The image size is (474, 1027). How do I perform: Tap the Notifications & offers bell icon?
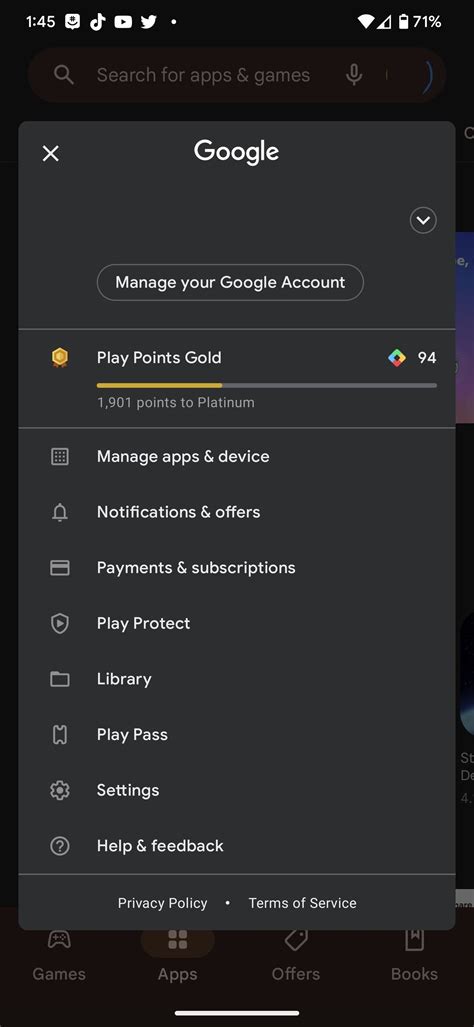[60, 512]
